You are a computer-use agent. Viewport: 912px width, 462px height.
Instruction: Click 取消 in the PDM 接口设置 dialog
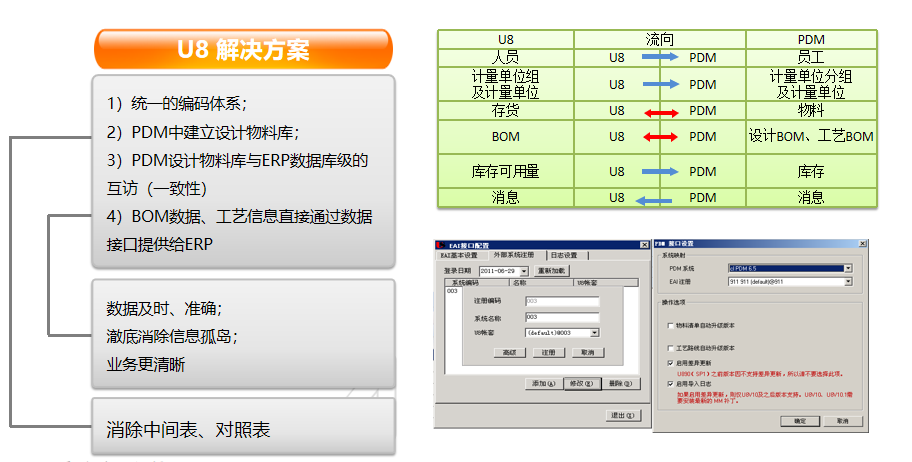[843, 421]
